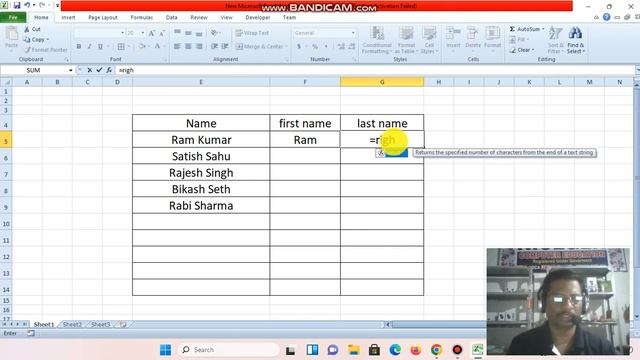Switch to the Page Layout tab
Screen dimensions: 640x360
103,18
